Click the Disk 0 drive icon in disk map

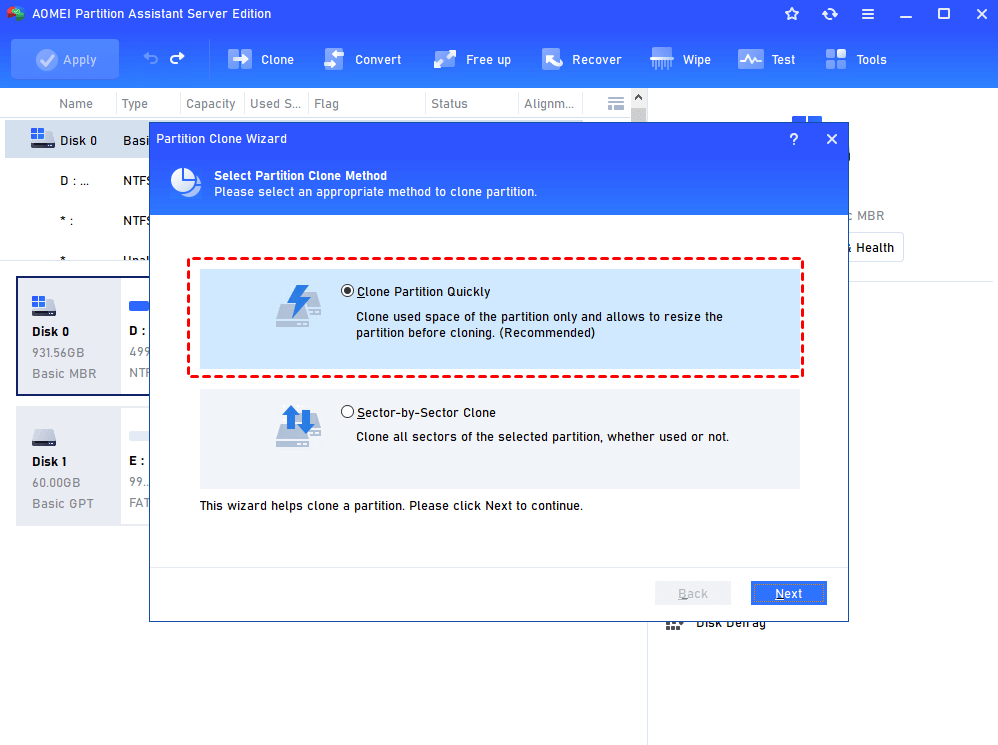[44, 306]
